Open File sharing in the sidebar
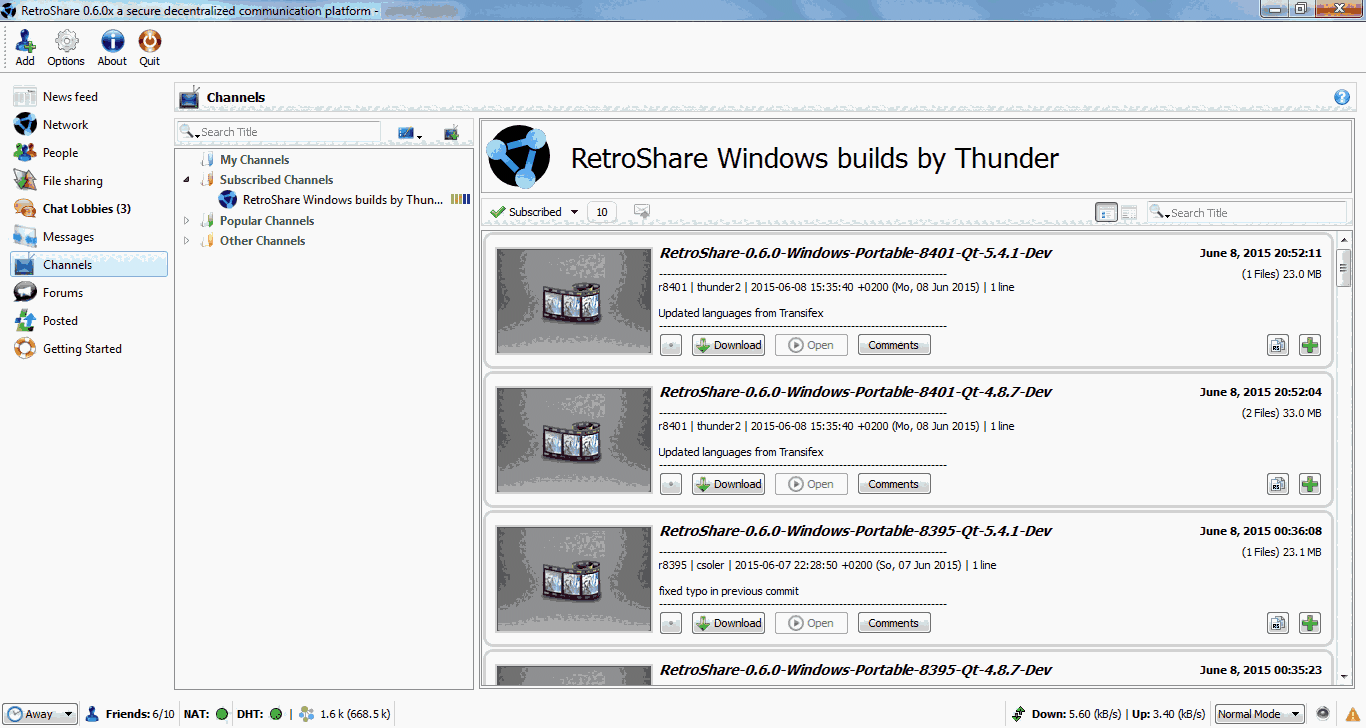 click(89, 181)
